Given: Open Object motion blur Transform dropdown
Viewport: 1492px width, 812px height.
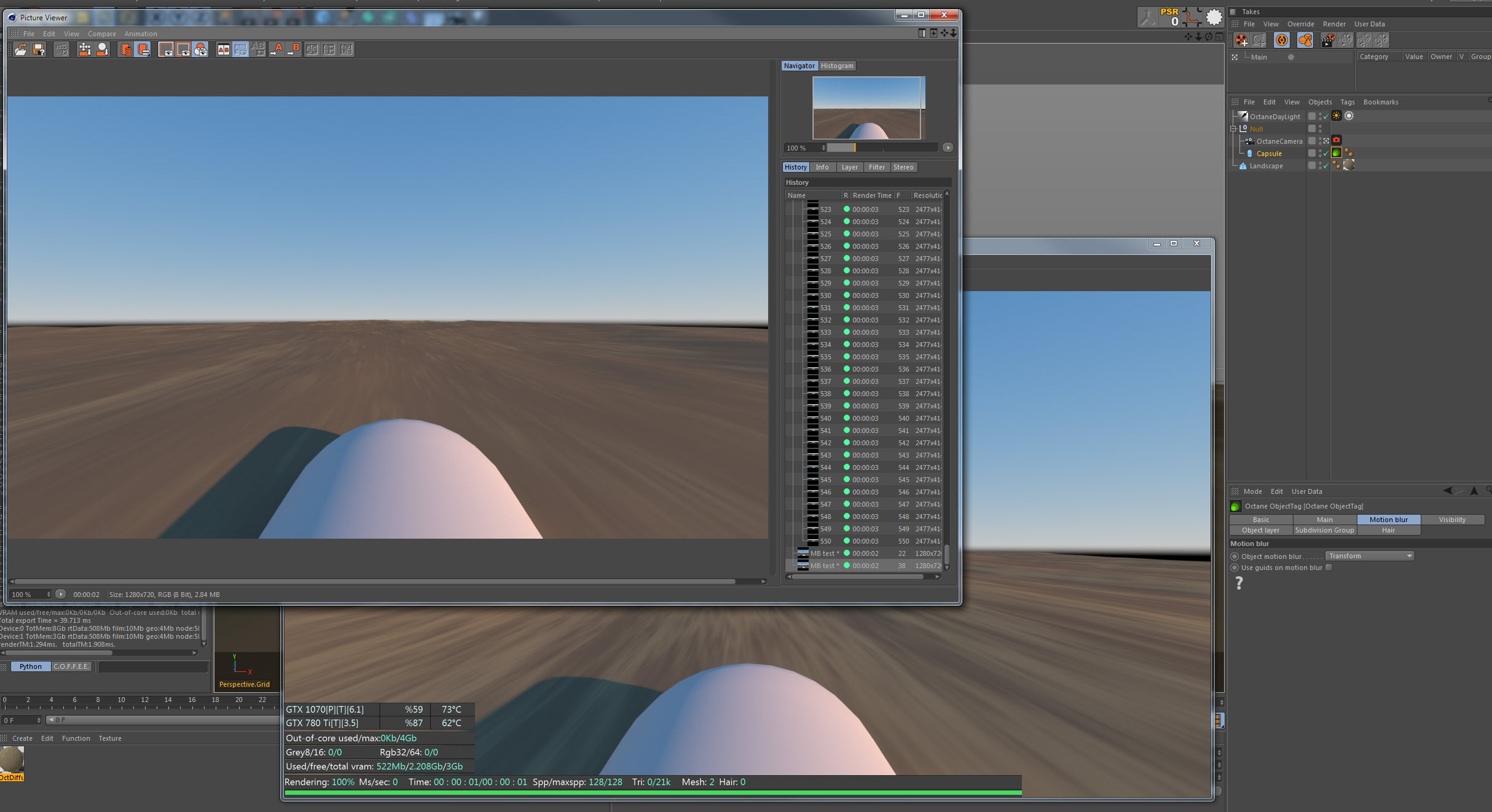Looking at the screenshot, I should [1369, 556].
